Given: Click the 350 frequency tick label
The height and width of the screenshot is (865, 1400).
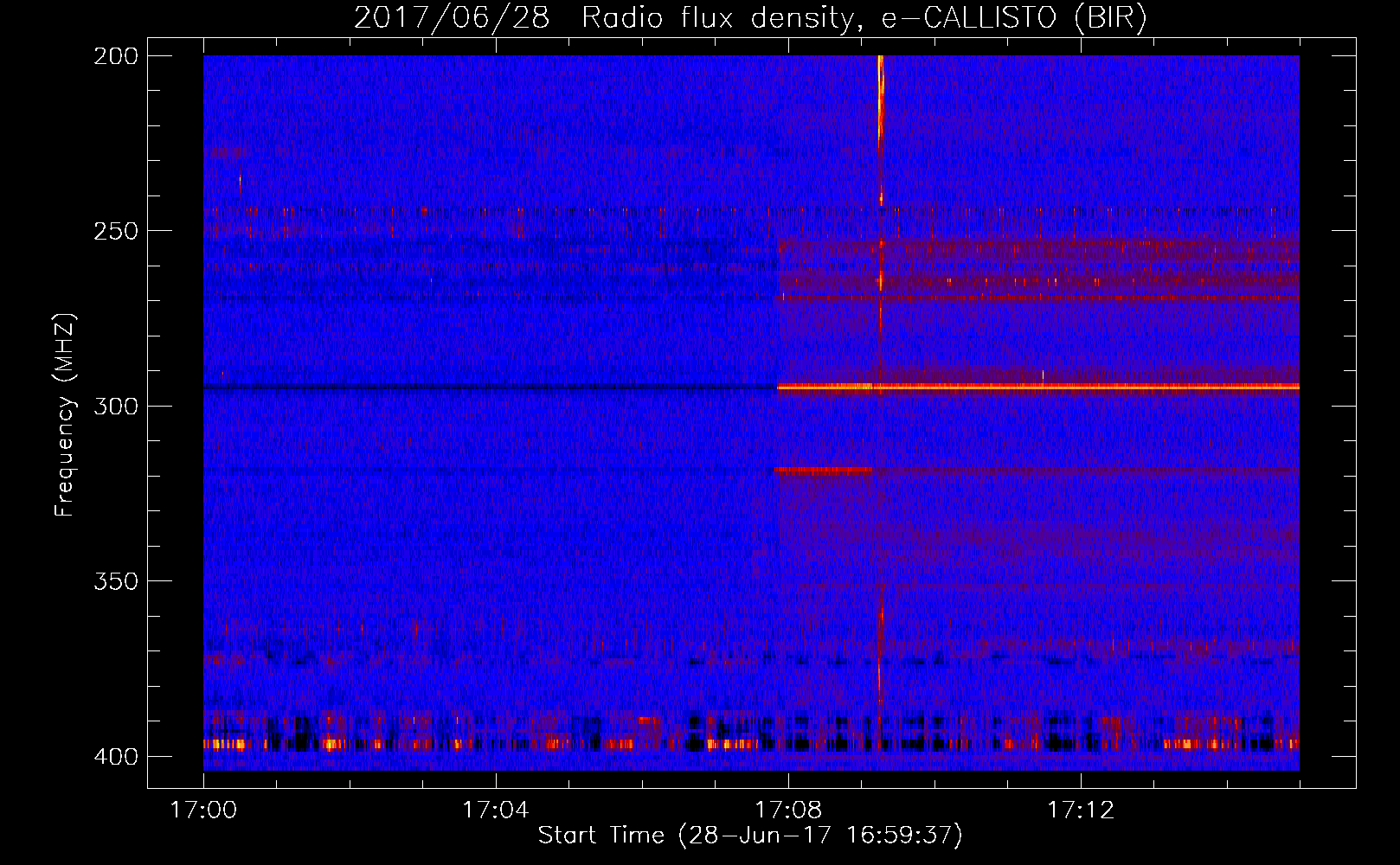Looking at the screenshot, I should [x=115, y=581].
